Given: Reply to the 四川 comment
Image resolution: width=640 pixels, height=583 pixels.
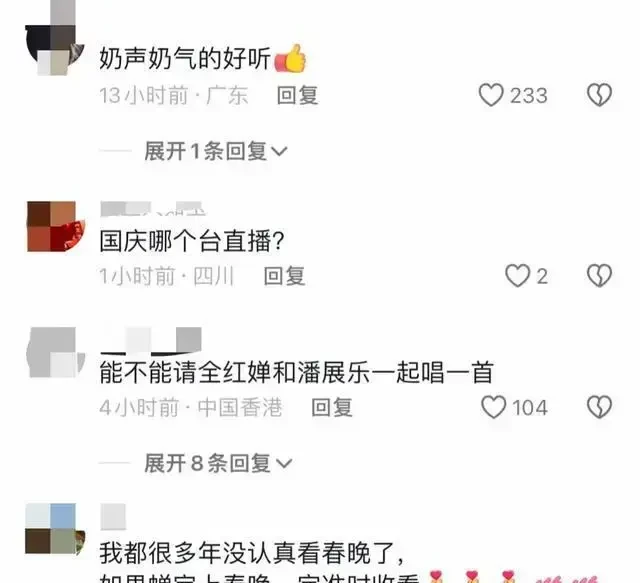Looking at the screenshot, I should click(x=284, y=276).
